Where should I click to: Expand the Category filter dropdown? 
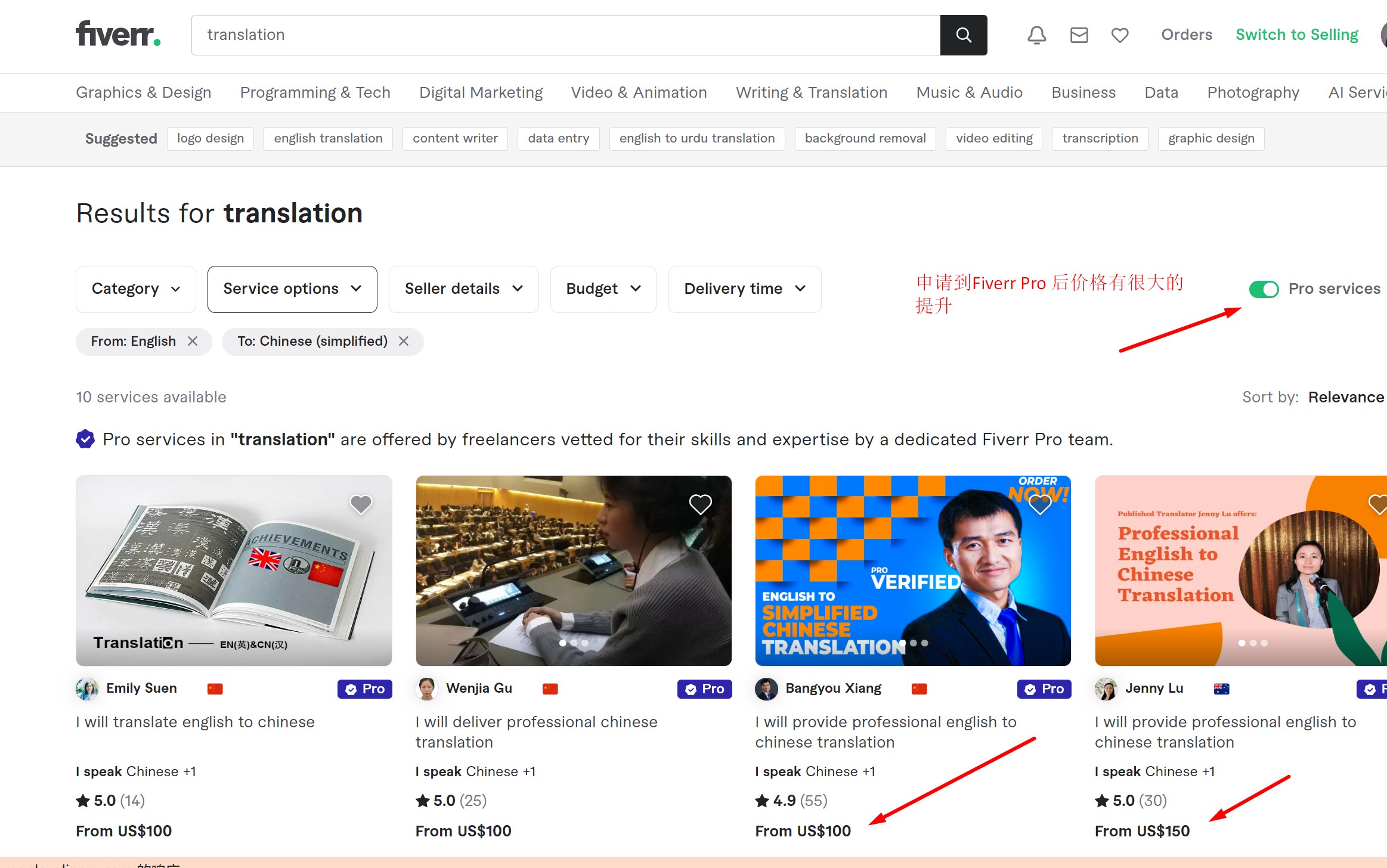pyautogui.click(x=135, y=289)
